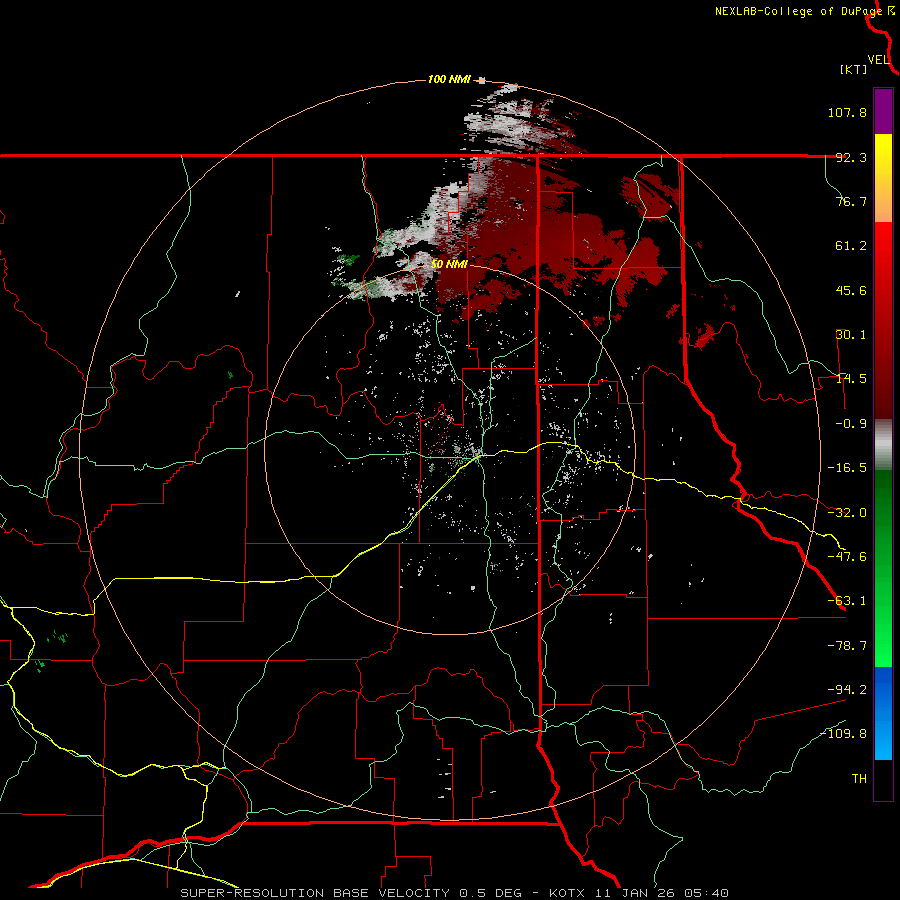Click the 76.7 legend value
Screen dimensions: 900x900
pyautogui.click(x=851, y=201)
